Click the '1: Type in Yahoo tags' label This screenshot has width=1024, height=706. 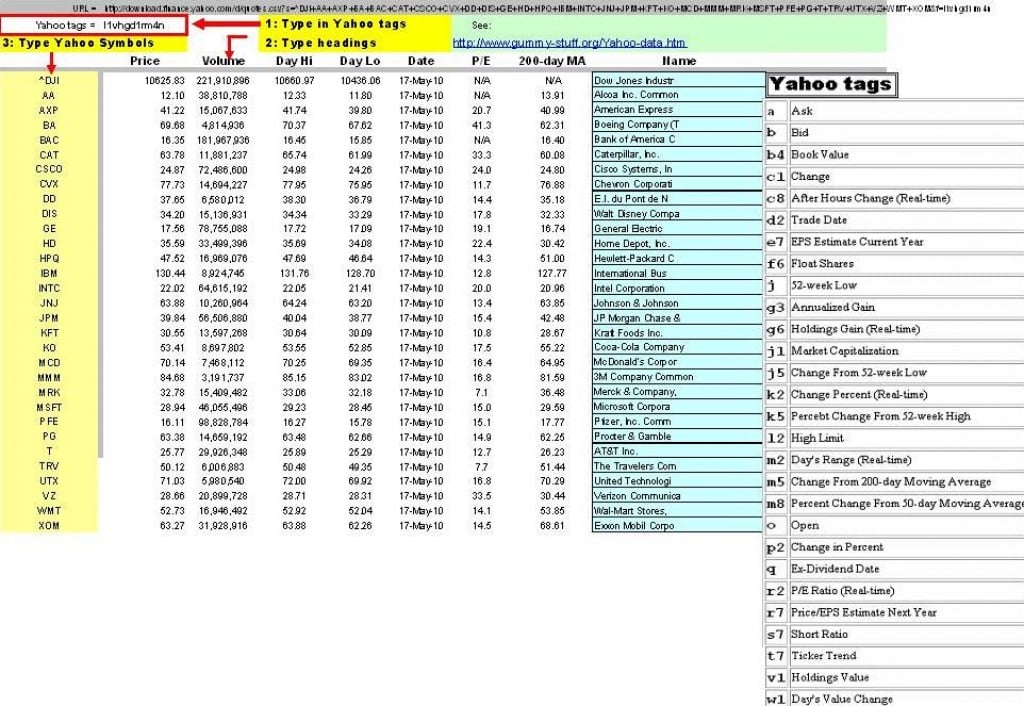(x=336, y=24)
